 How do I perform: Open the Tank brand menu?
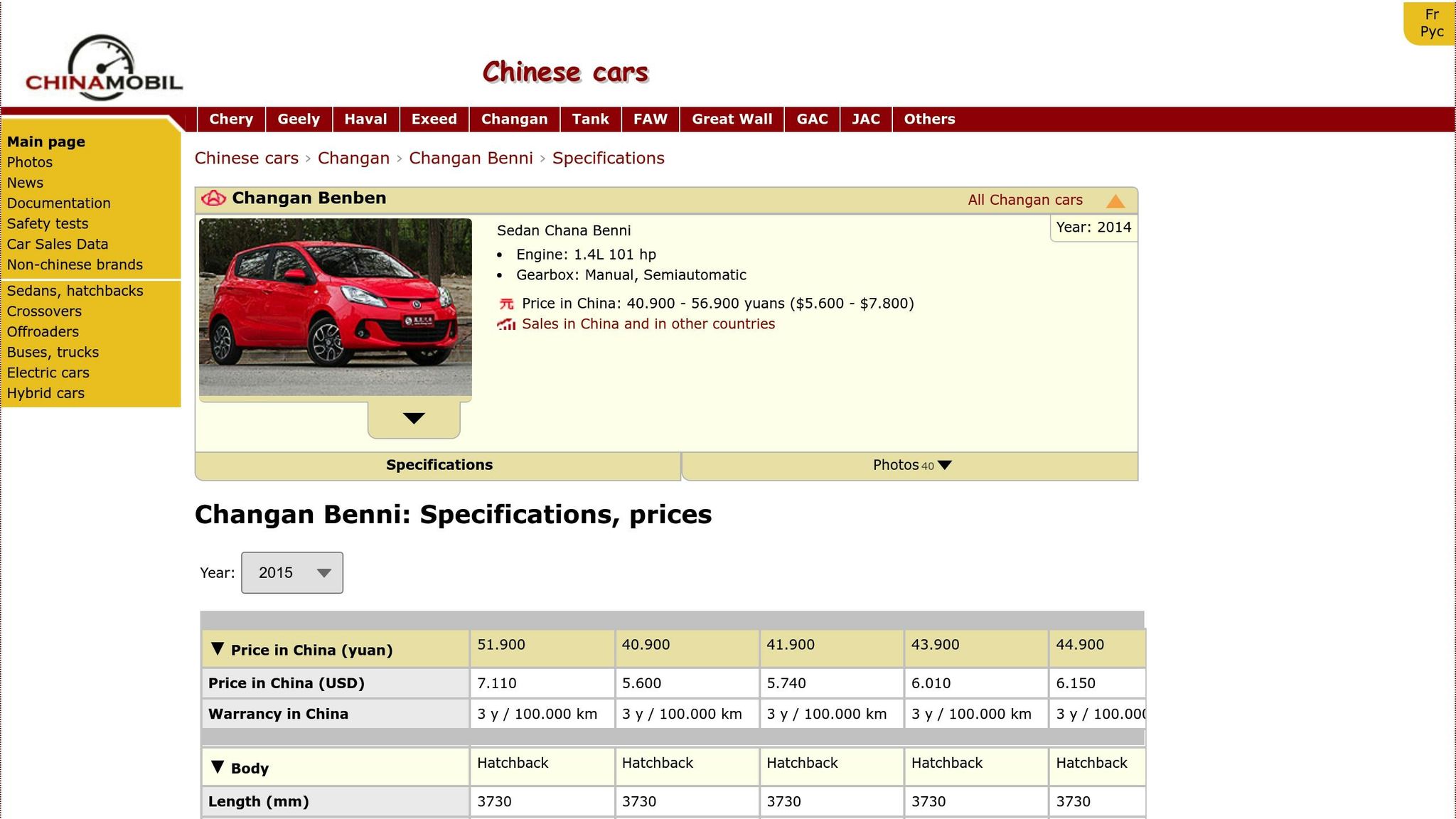click(590, 119)
